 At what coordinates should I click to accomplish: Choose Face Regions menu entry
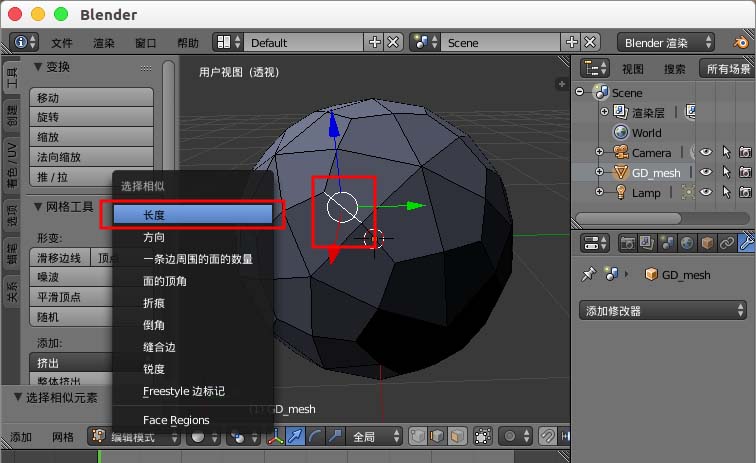click(x=193, y=420)
